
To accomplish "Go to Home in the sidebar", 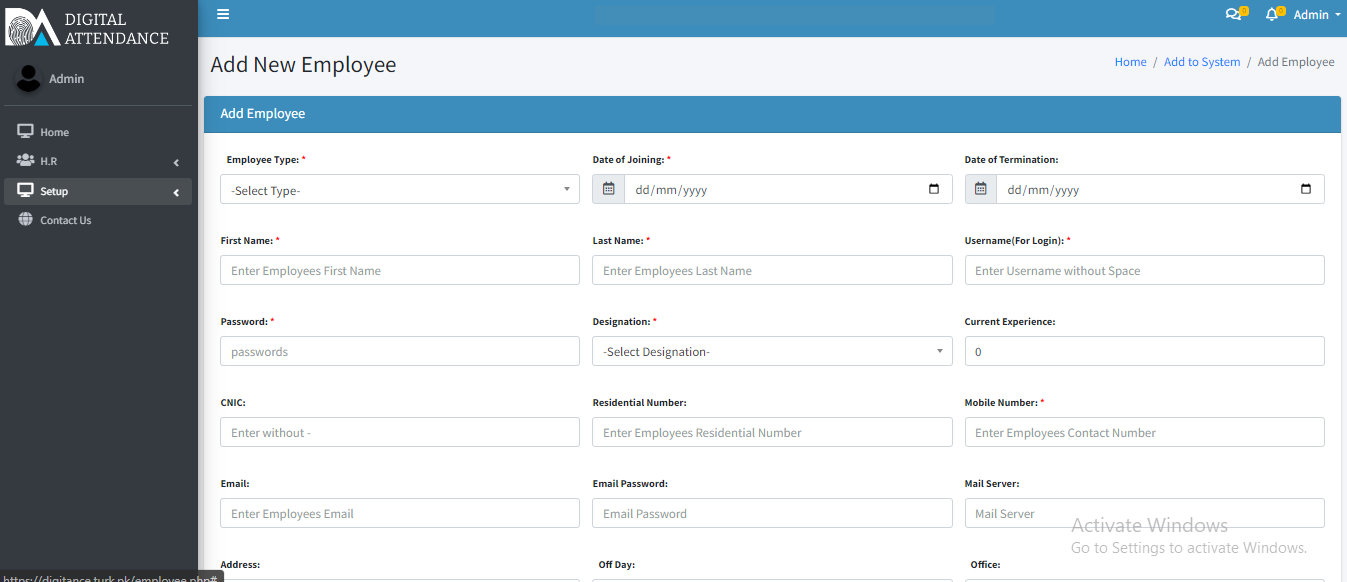I will (x=54, y=132).
